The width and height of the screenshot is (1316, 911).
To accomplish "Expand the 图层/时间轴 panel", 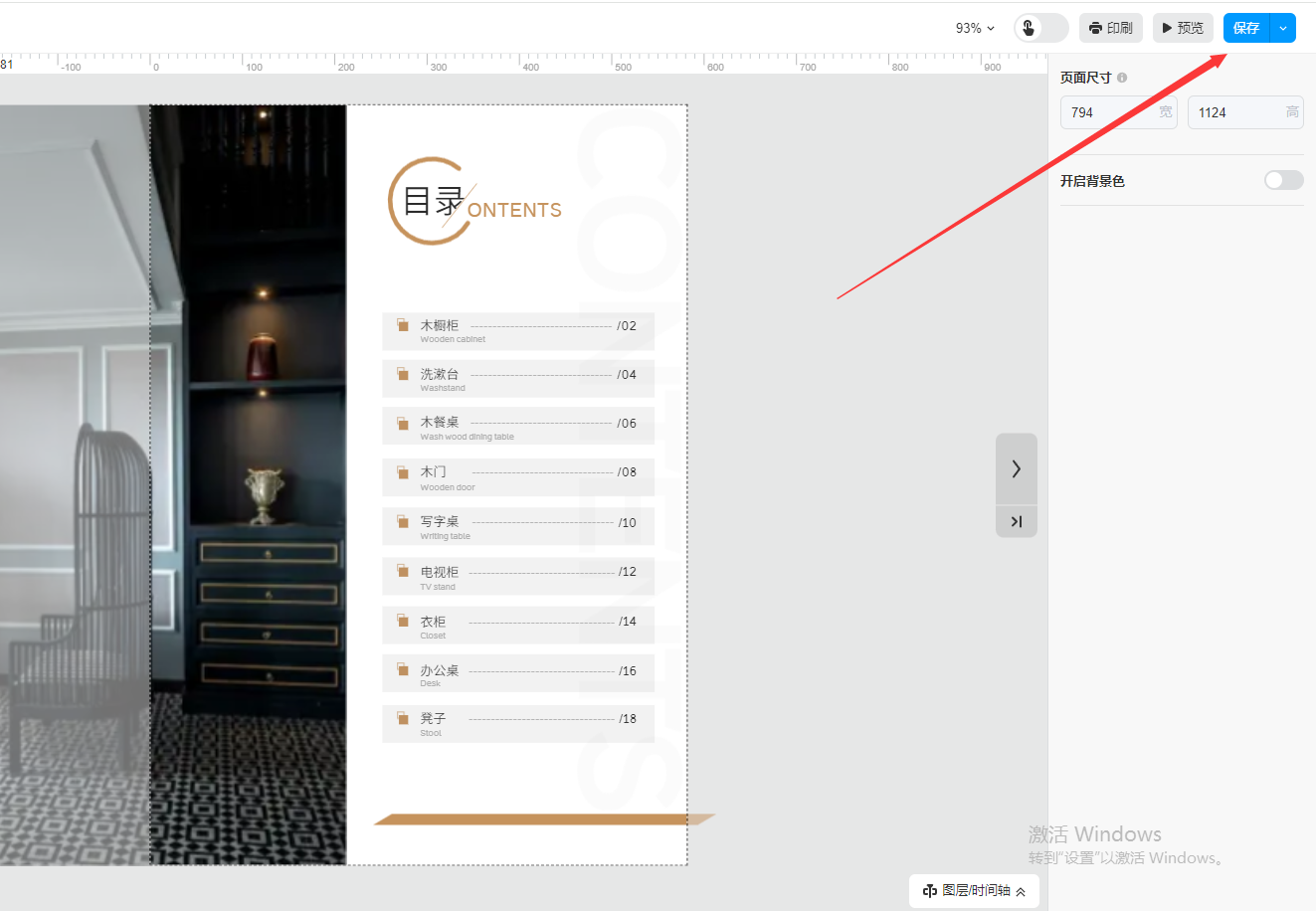I will 974,891.
